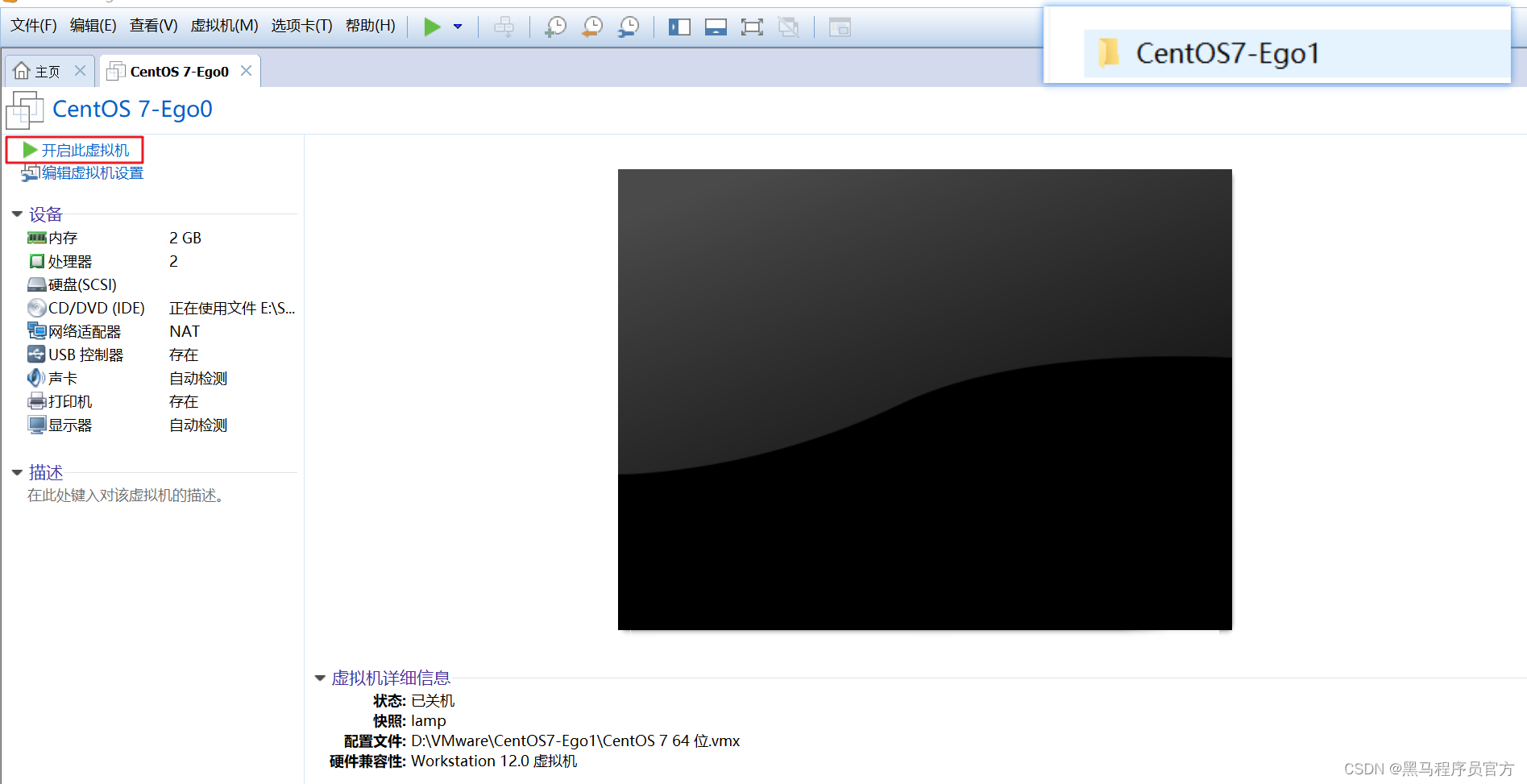Click the send Ctrl+Alt+Del toolbar icon
Image resolution: width=1527 pixels, height=784 pixels.
point(504,27)
